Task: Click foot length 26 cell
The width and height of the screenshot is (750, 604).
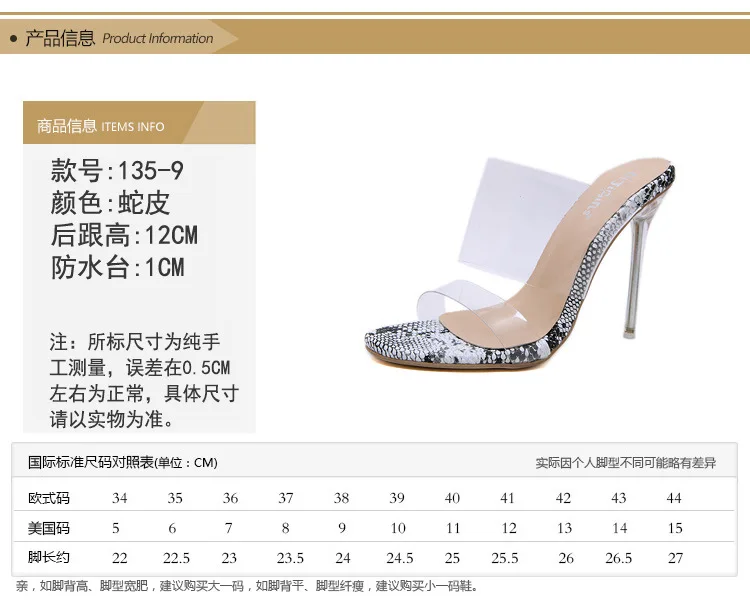Action: (x=566, y=558)
